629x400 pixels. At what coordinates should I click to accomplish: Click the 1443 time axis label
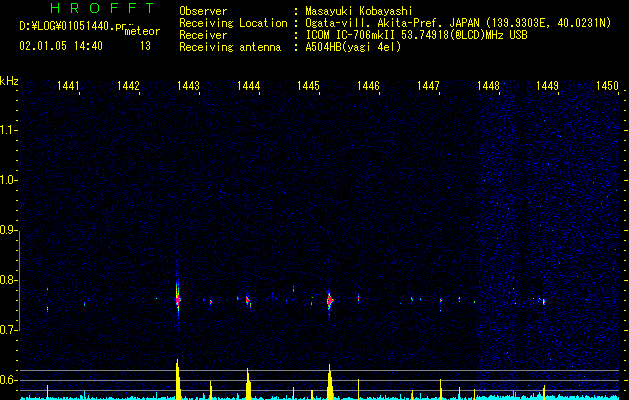188,86
